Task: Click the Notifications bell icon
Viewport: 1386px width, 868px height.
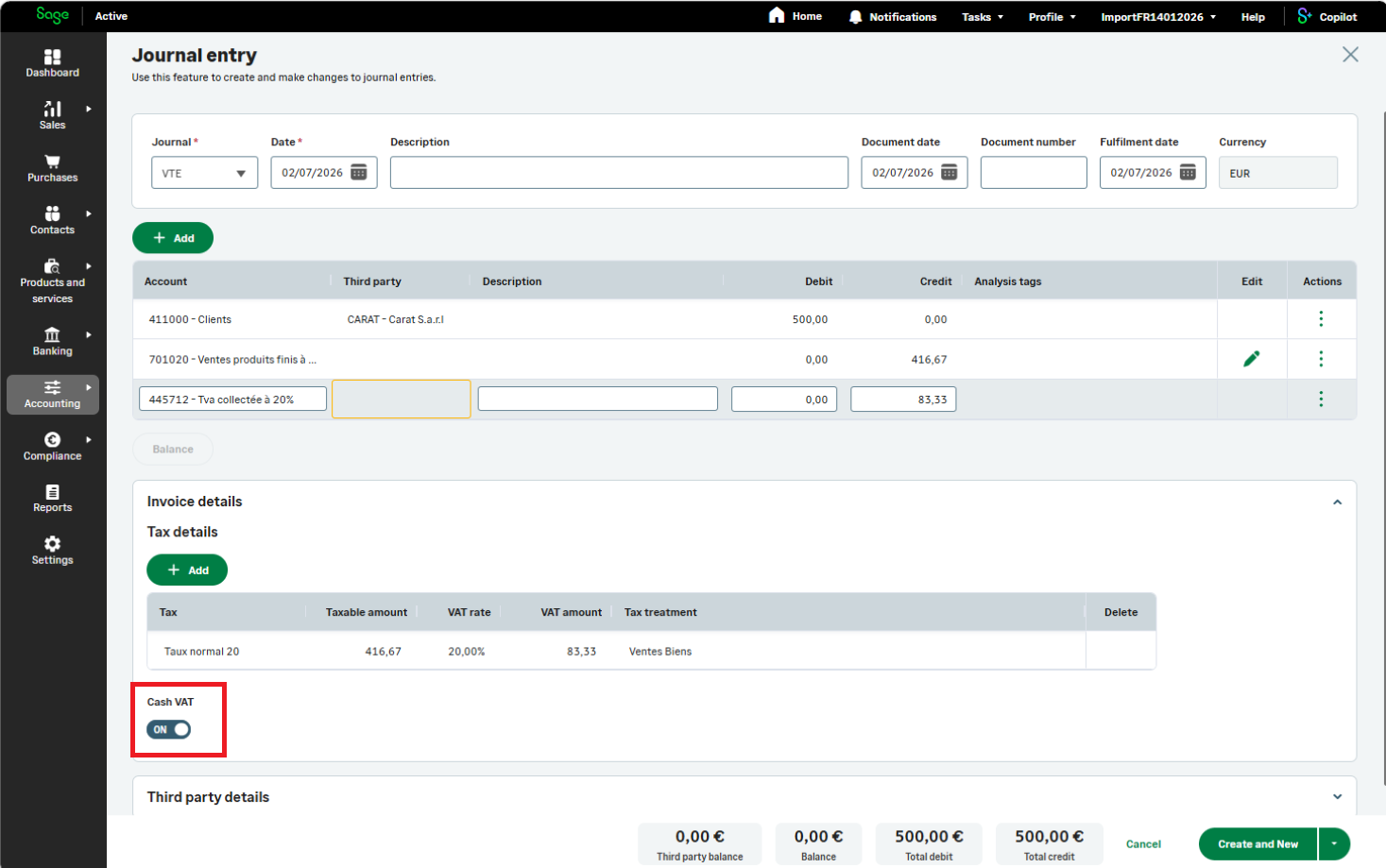Action: point(855,17)
